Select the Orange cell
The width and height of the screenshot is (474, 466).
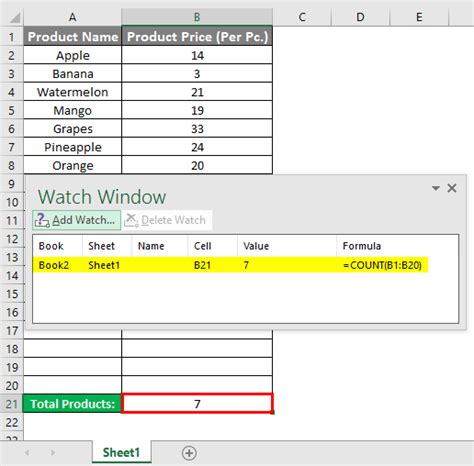point(73,165)
